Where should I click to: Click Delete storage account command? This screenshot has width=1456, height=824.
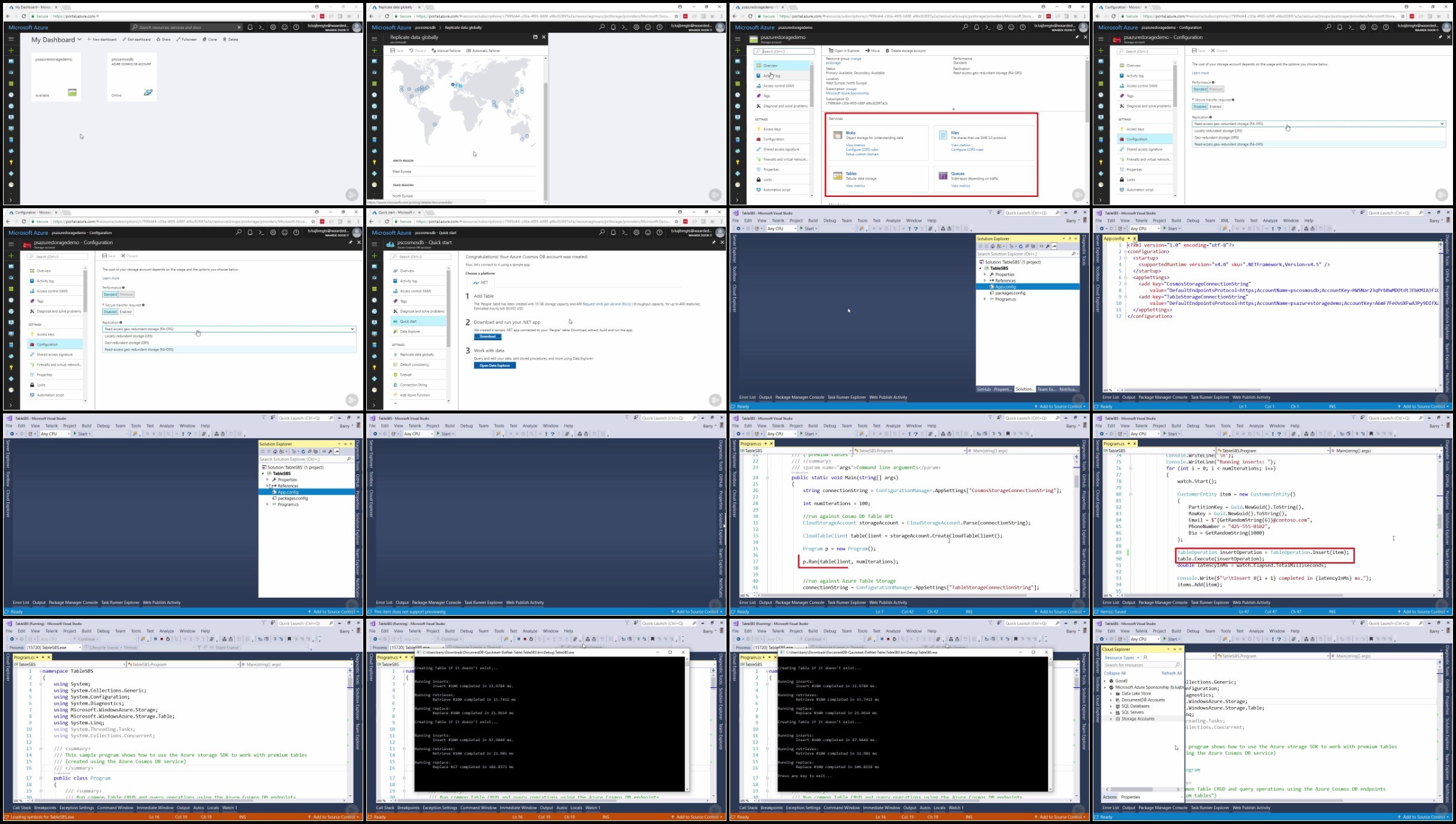(x=906, y=51)
